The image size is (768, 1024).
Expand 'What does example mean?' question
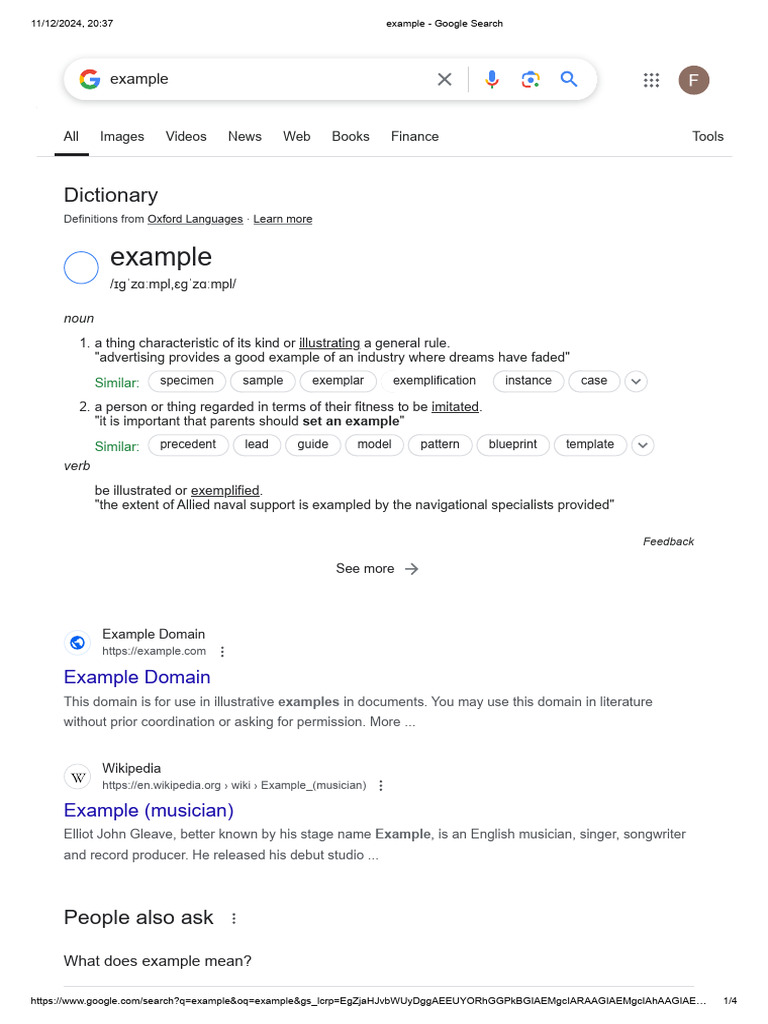(158, 961)
